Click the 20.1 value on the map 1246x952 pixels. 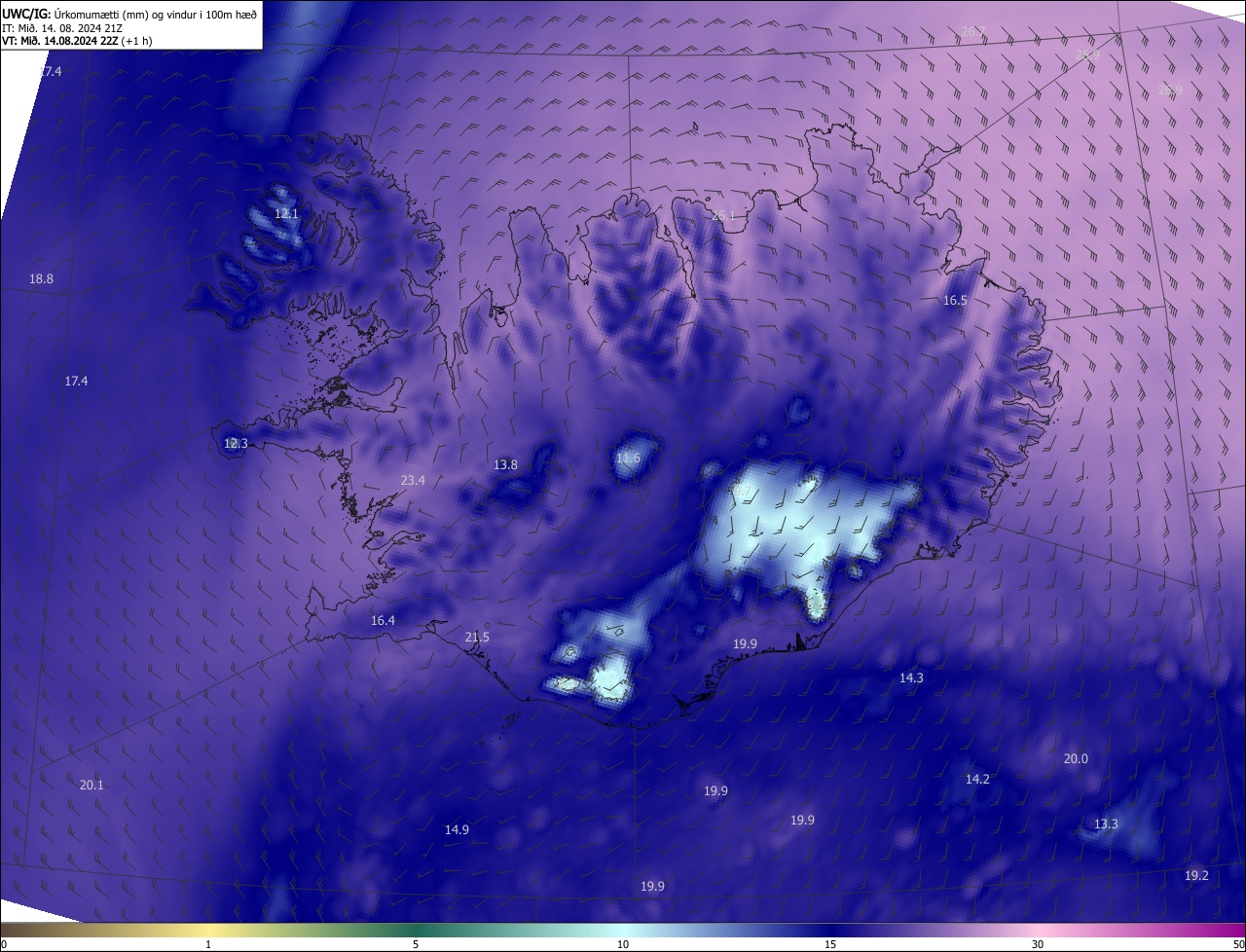(x=92, y=786)
